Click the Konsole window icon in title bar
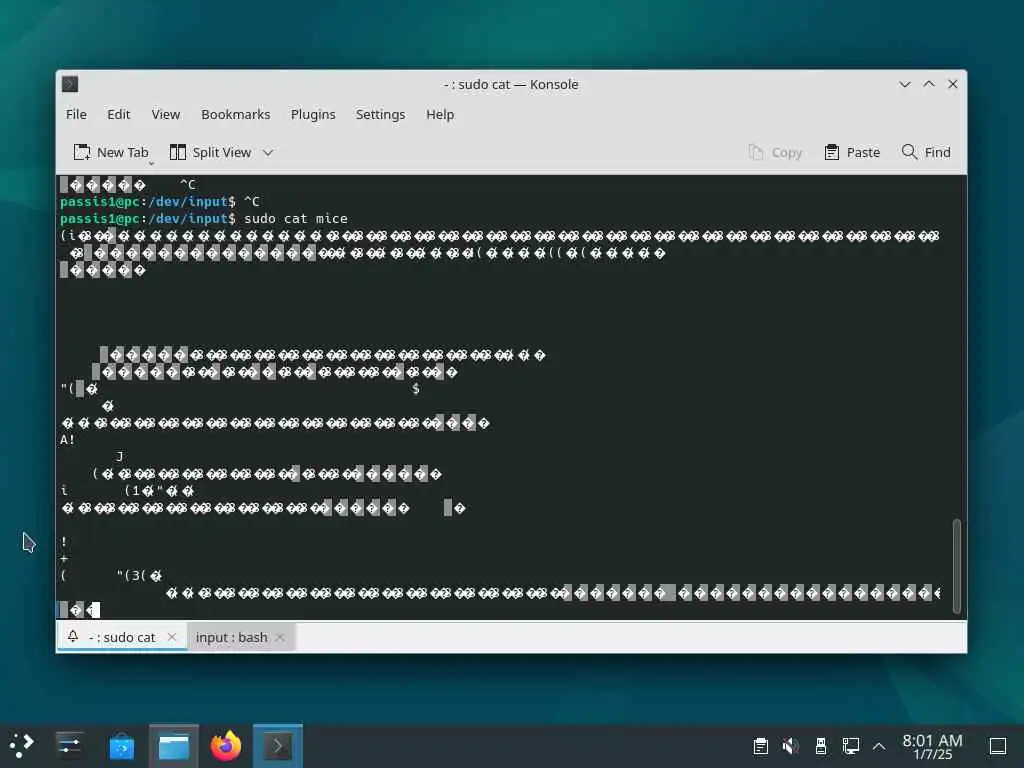Screen dimensions: 1024x768 pyautogui.click(x=70, y=84)
